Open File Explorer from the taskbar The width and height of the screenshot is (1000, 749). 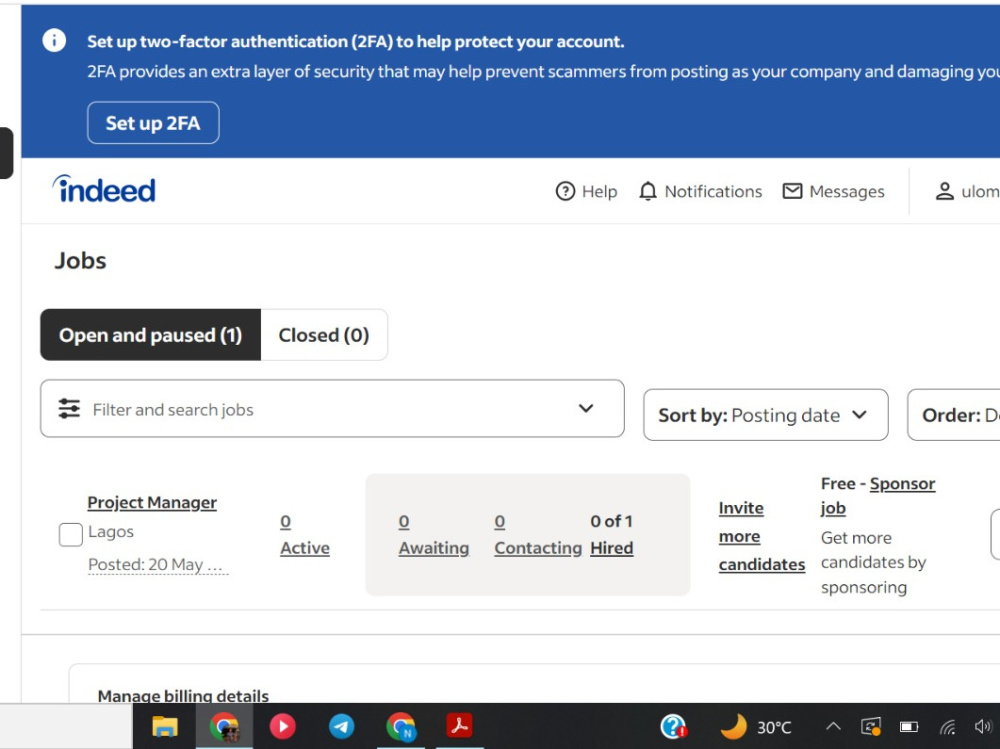[x=165, y=726]
